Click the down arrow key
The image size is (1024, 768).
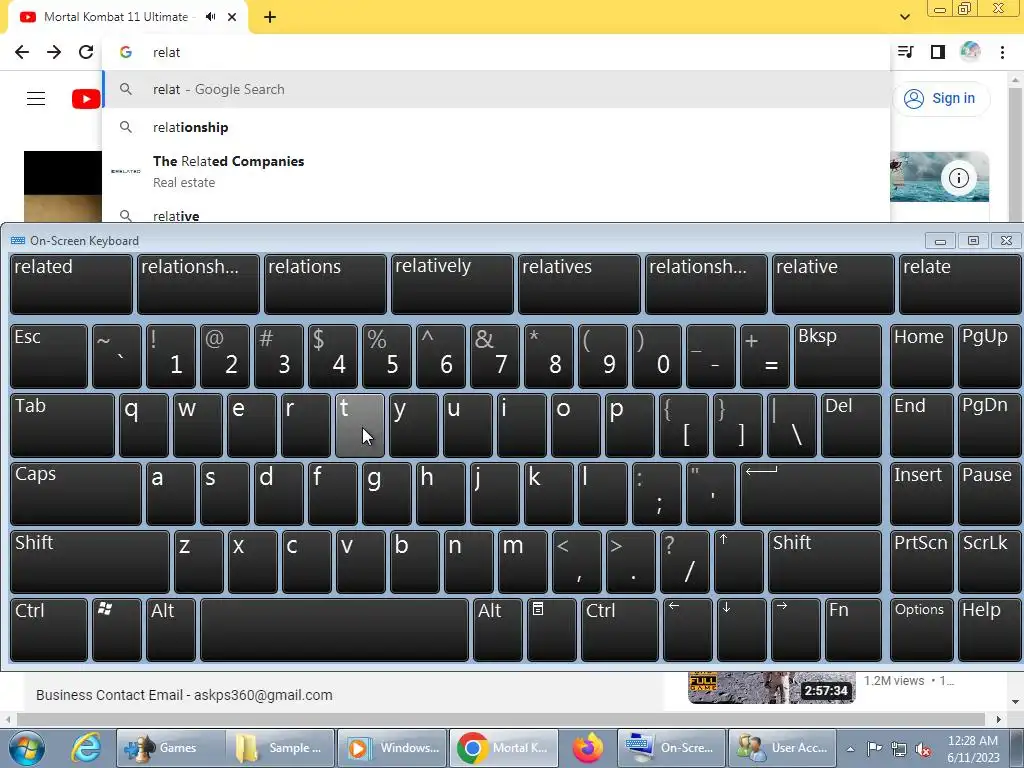click(741, 630)
